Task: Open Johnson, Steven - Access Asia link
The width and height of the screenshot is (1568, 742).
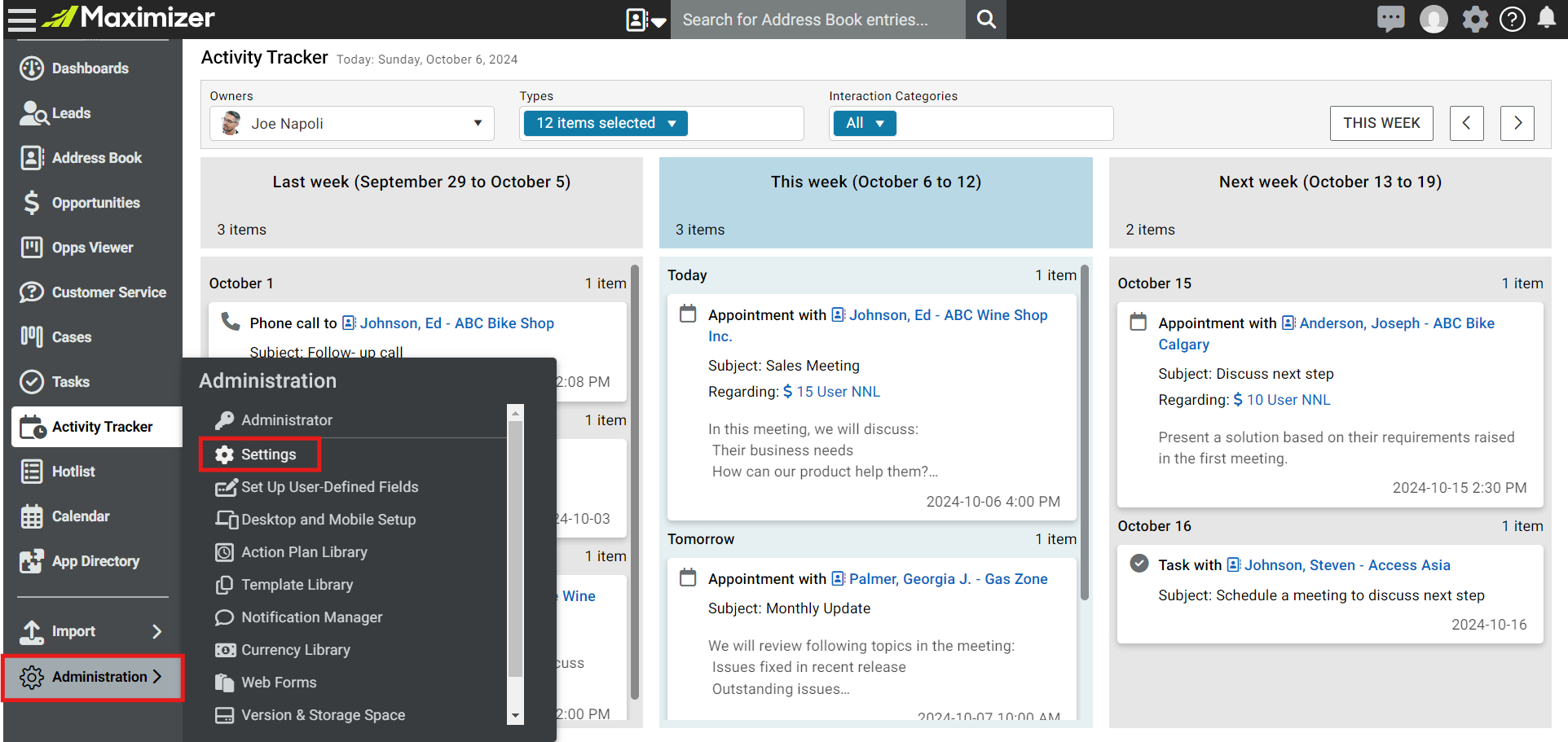Action: click(1347, 565)
